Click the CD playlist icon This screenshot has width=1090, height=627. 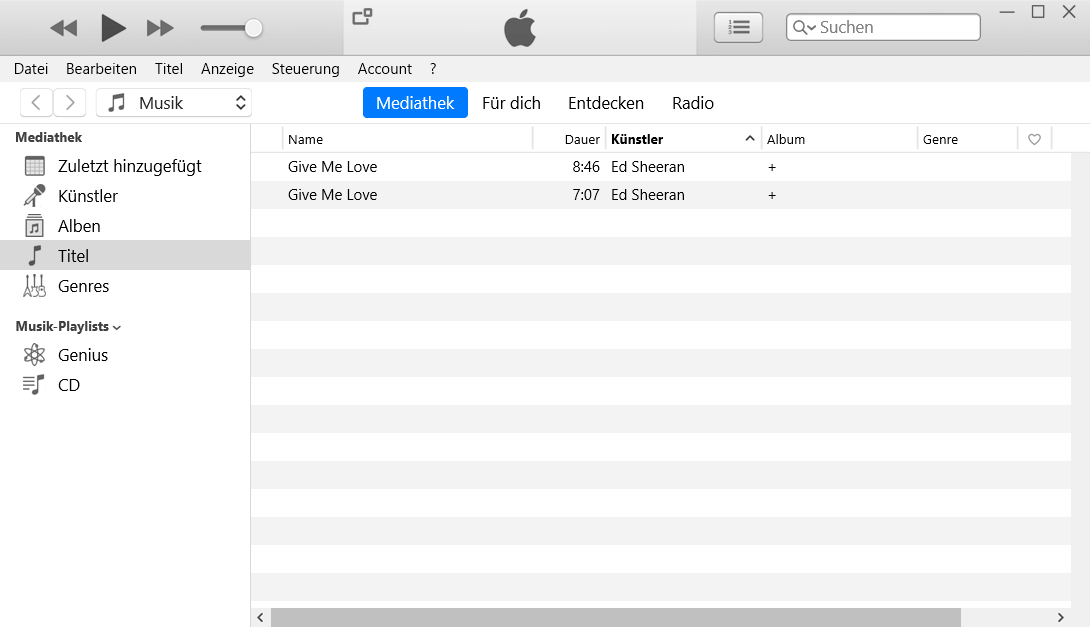click(x=33, y=384)
